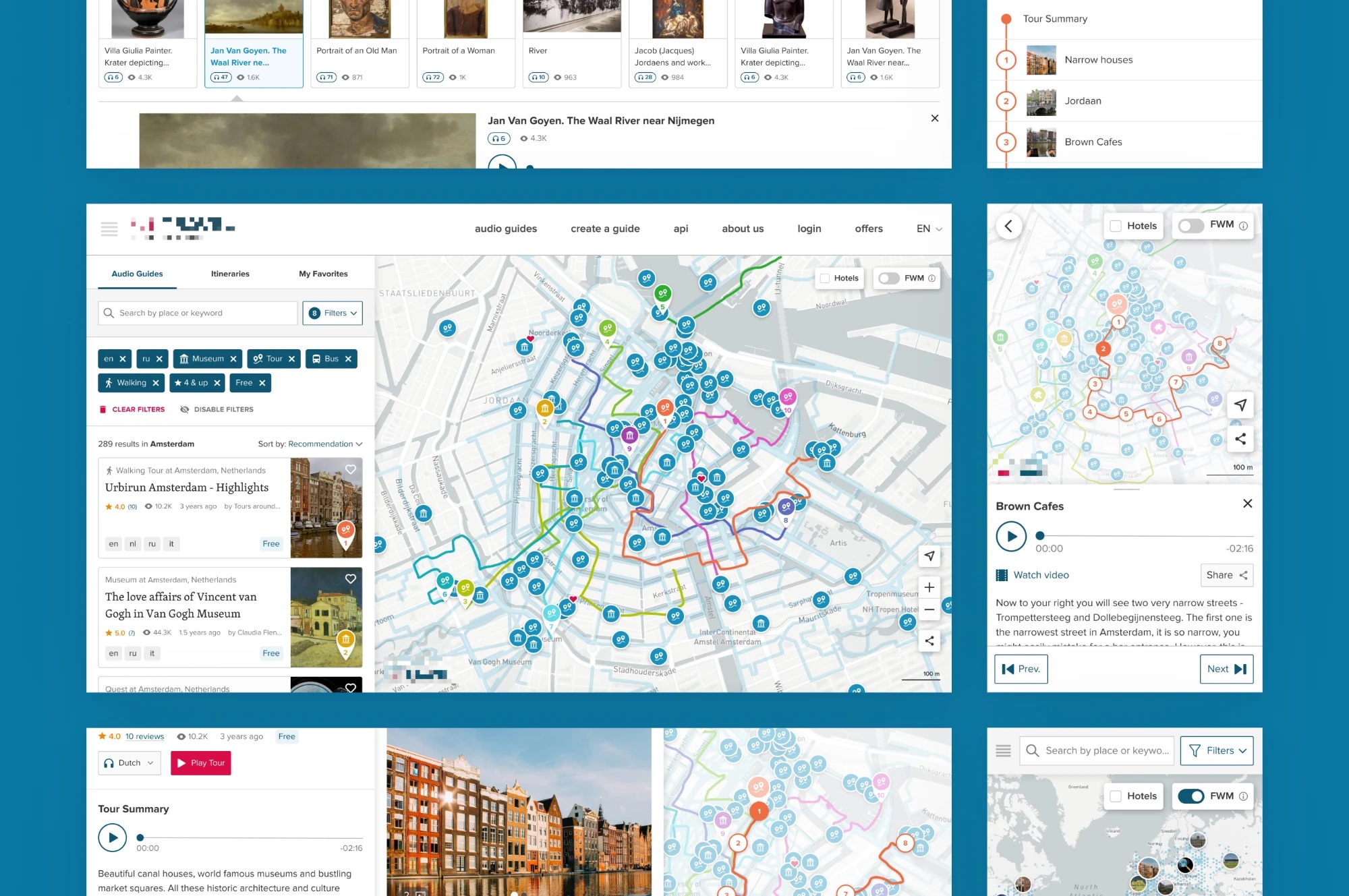The image size is (1349, 896).
Task: Open create a guide in top navigation
Action: point(605,229)
